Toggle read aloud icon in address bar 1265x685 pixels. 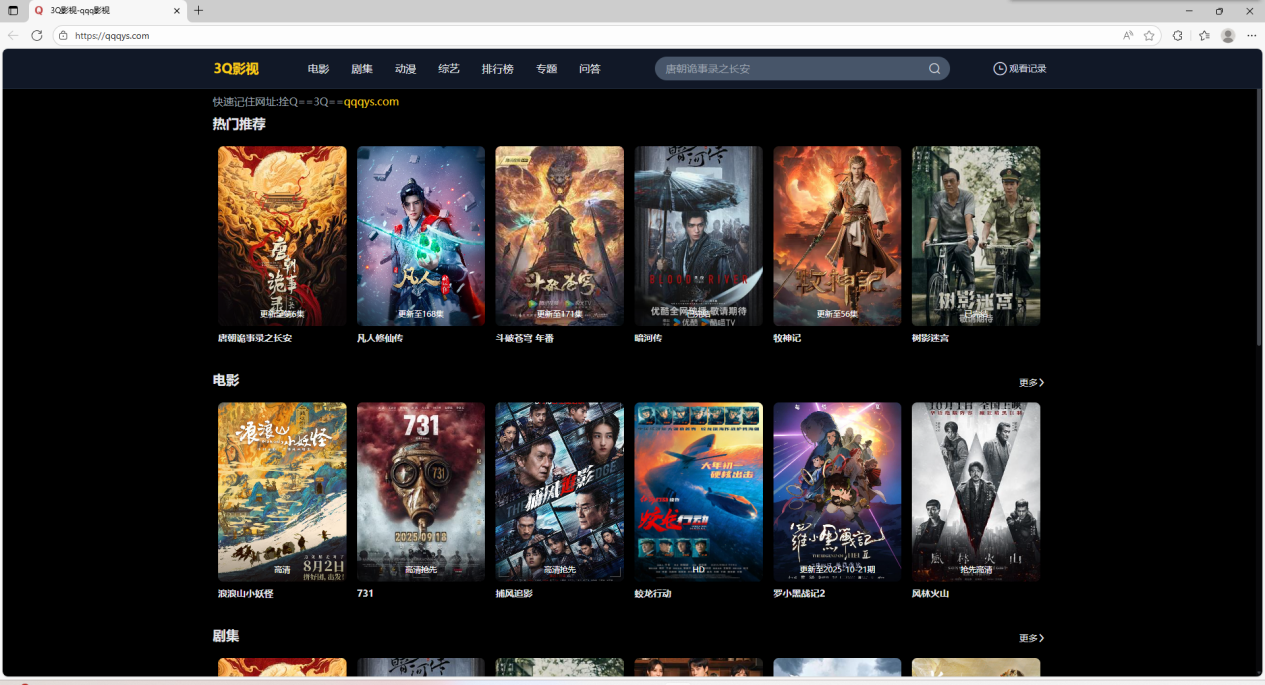click(x=1128, y=35)
